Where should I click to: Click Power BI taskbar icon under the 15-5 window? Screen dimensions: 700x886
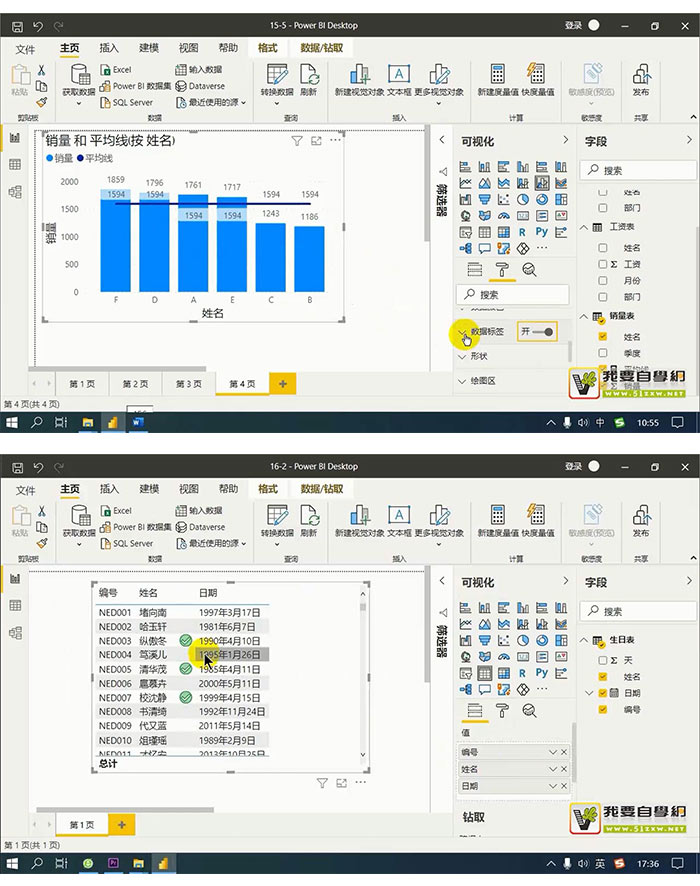pos(112,422)
